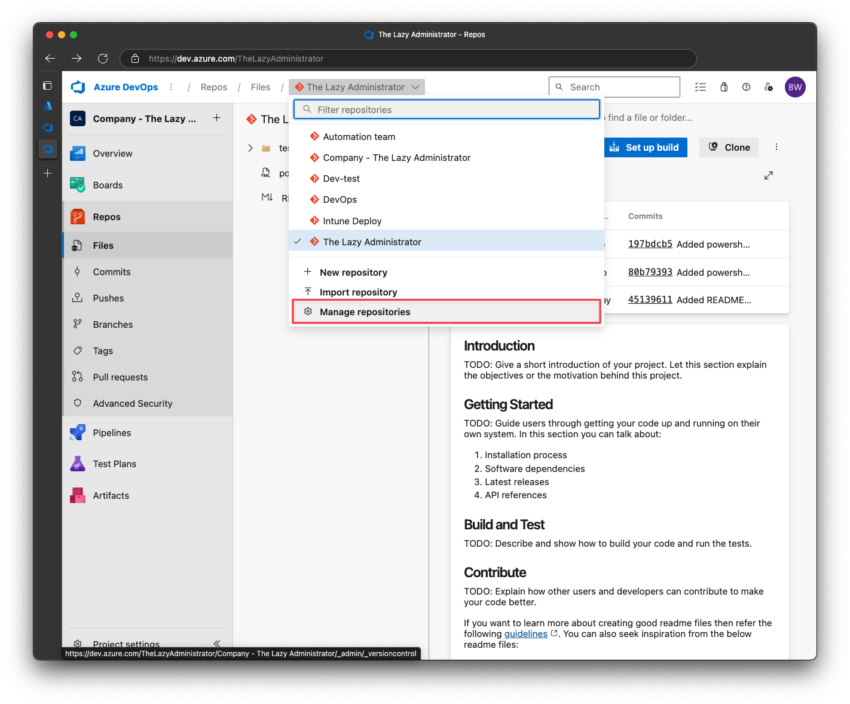Expand the folder in the file tree
The height and width of the screenshot is (704, 850).
pos(250,148)
